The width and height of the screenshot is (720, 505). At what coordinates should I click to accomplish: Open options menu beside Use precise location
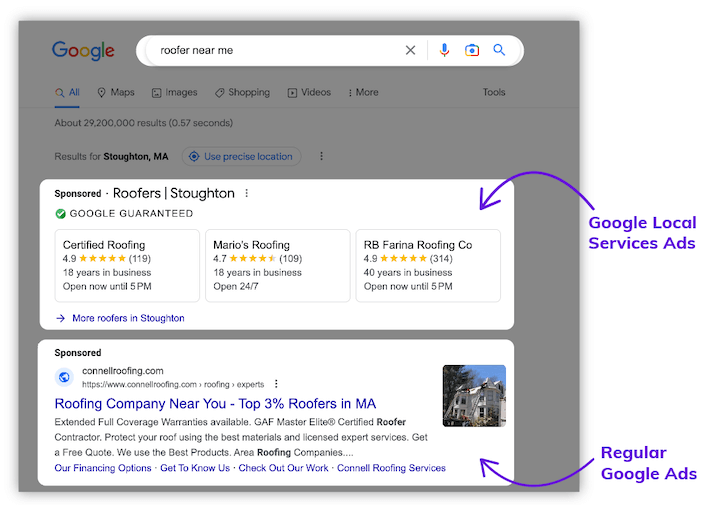point(321,156)
